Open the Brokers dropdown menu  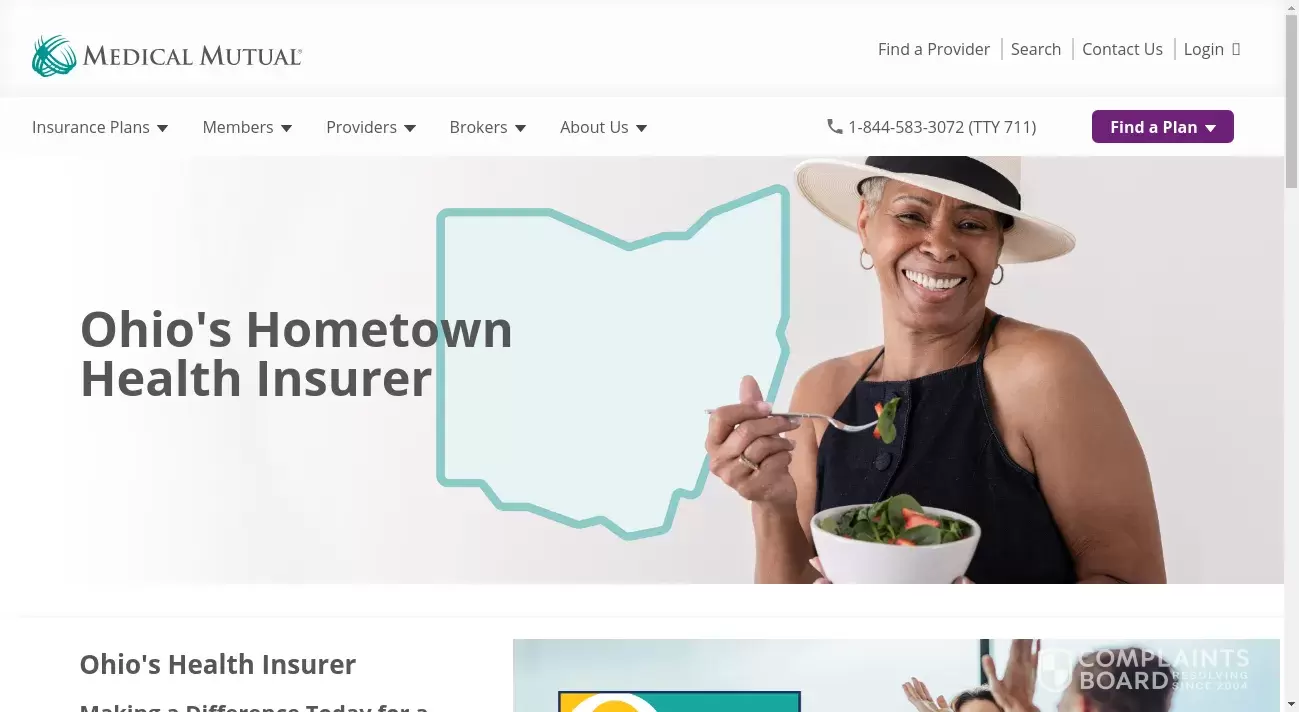coord(488,127)
